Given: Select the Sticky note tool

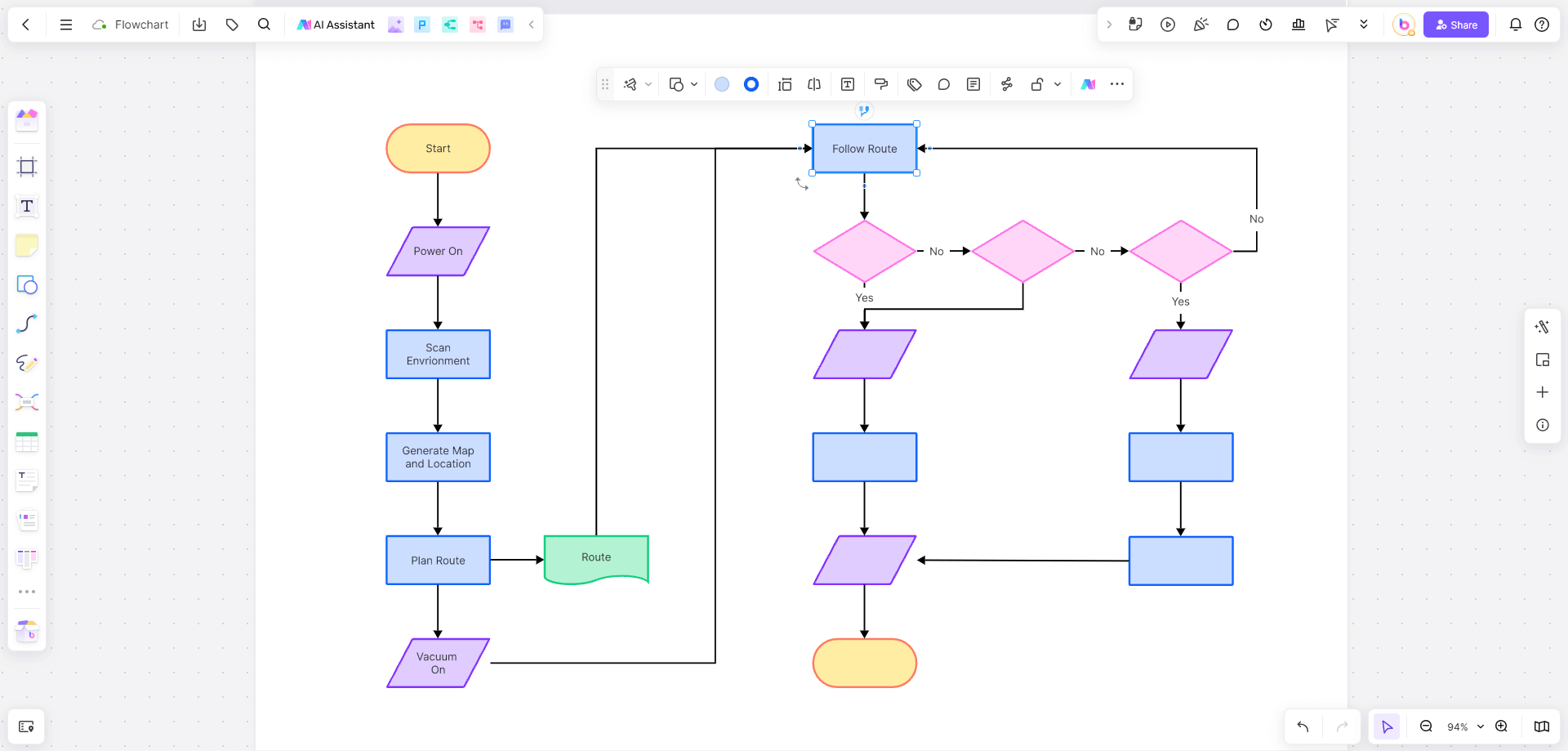Looking at the screenshot, I should [27, 245].
